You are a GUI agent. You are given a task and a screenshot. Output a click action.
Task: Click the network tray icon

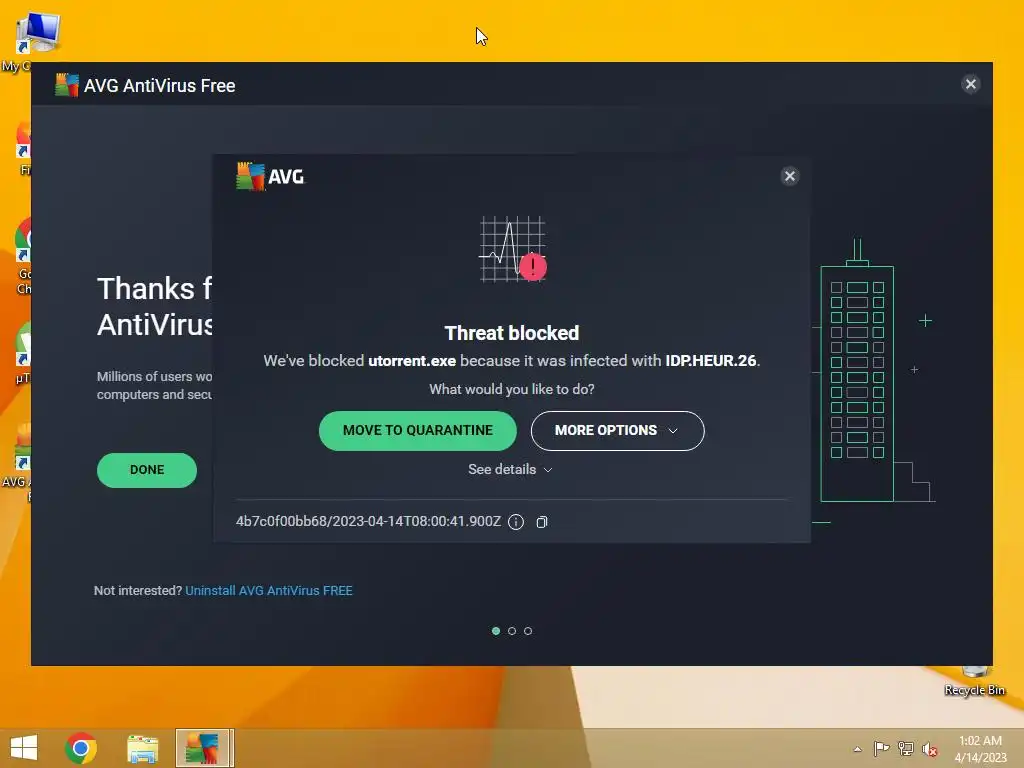click(906, 748)
